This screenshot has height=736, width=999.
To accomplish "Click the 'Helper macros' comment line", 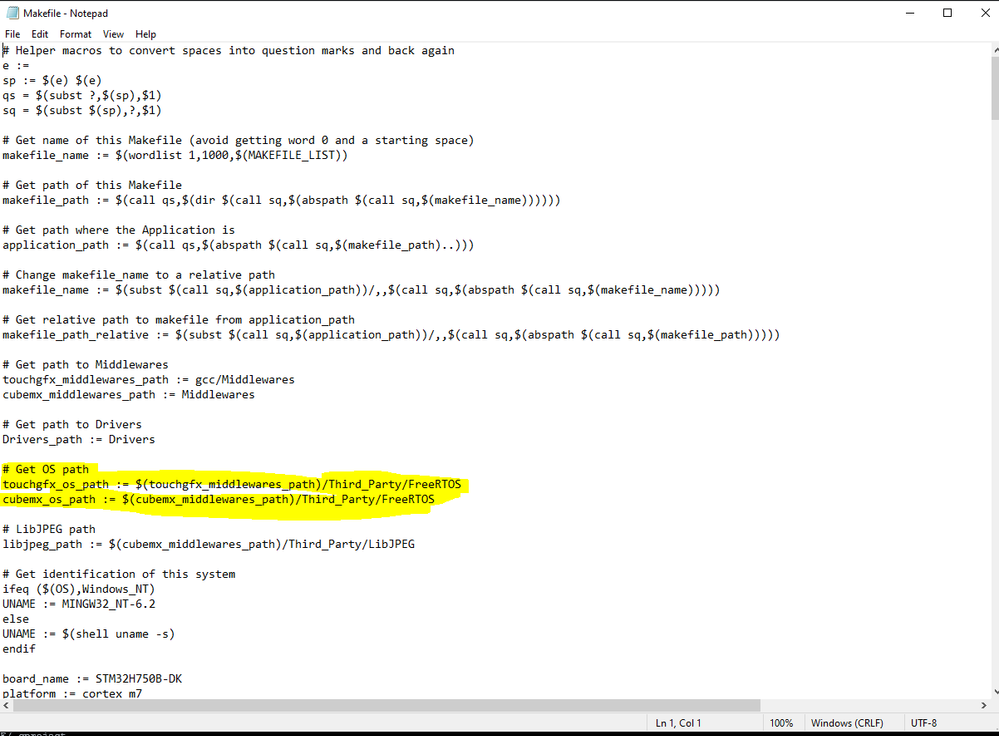I will pos(229,50).
